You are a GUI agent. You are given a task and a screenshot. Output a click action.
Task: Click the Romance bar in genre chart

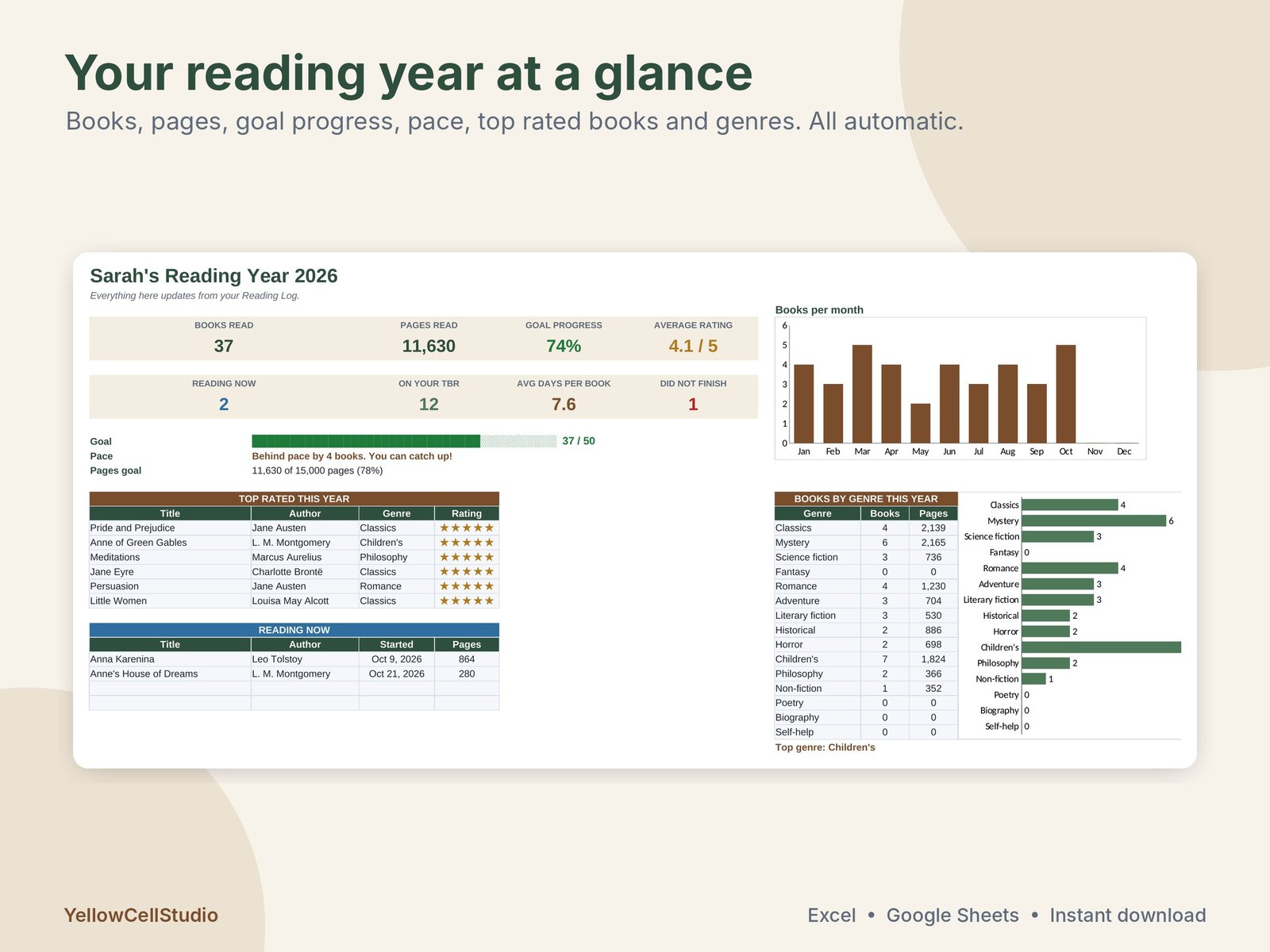(x=1070, y=568)
